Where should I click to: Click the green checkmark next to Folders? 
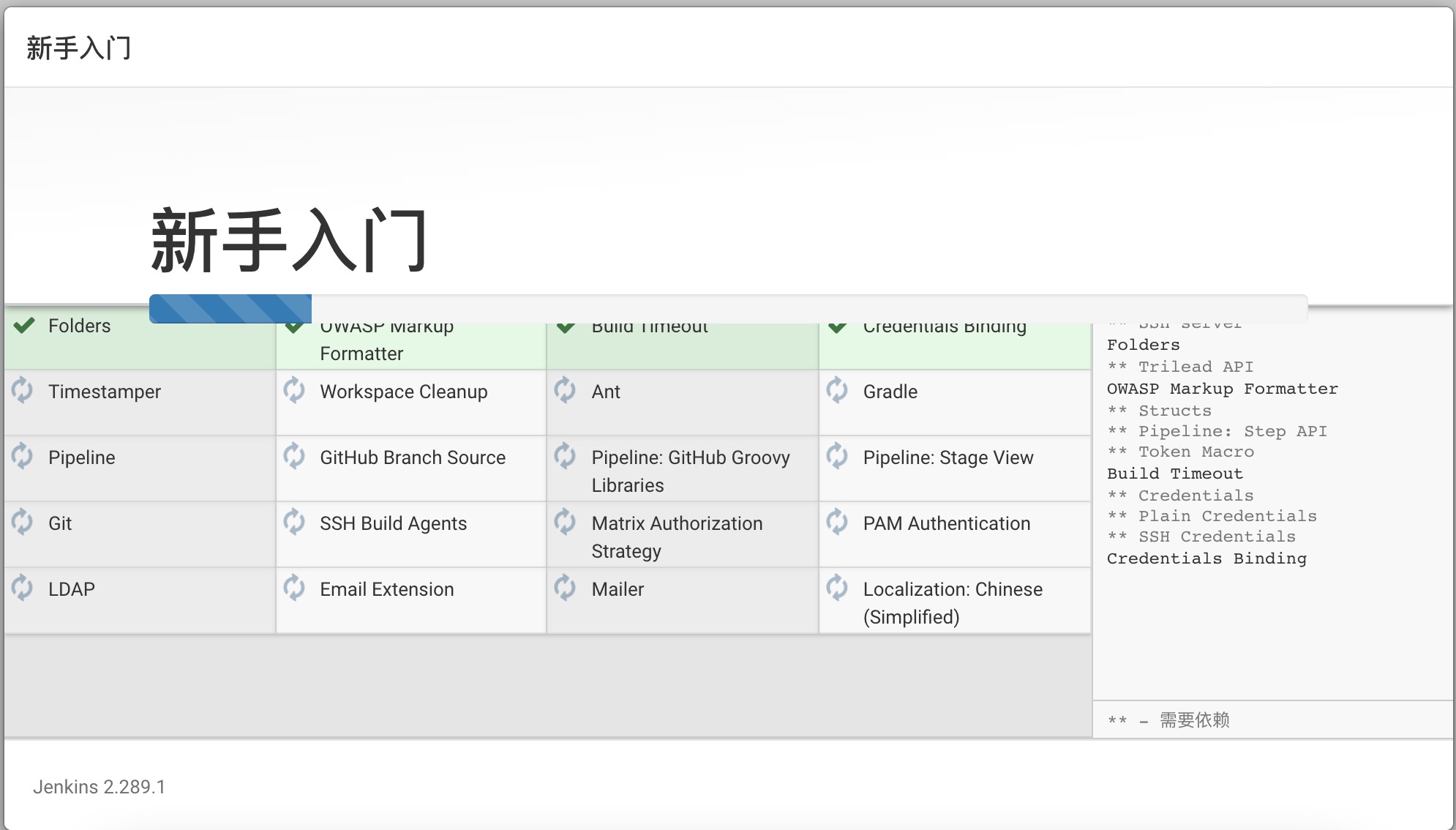(x=24, y=326)
